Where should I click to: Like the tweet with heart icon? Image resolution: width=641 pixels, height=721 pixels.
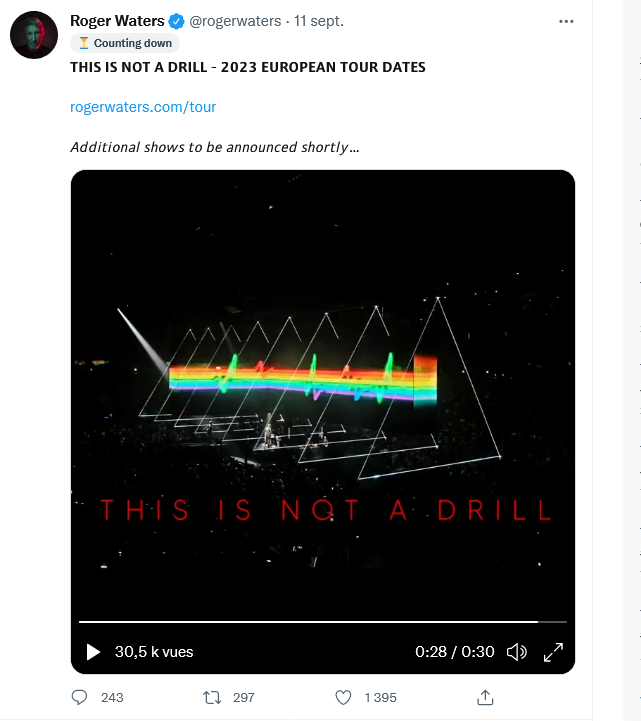click(343, 697)
